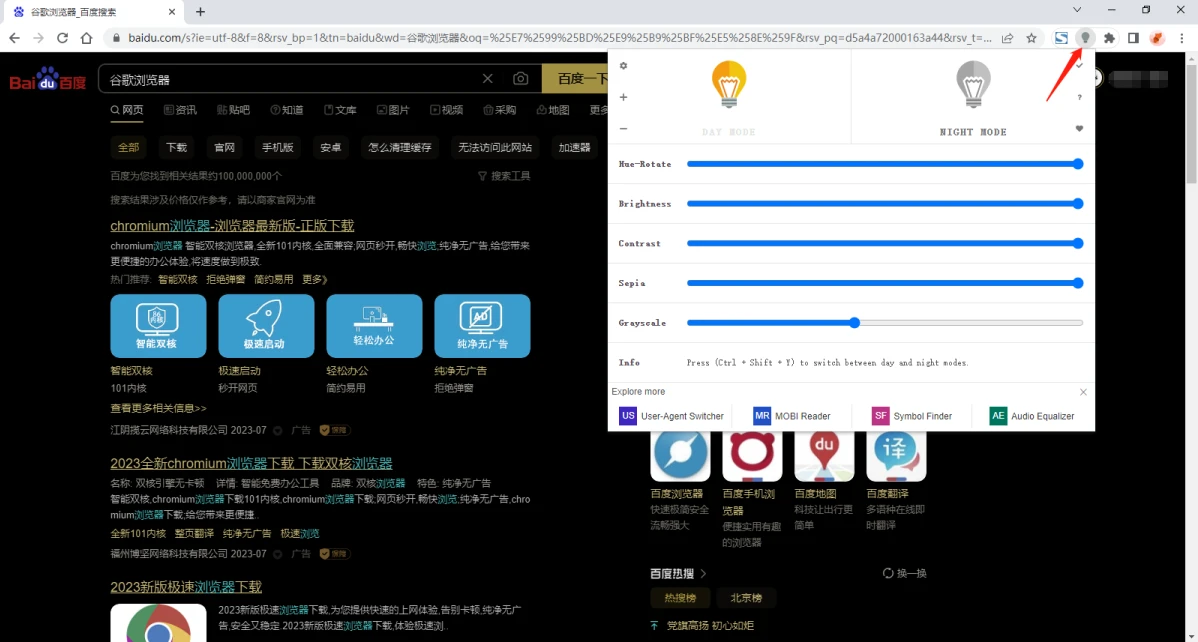Select the 视频 search tab
This screenshot has height=642, width=1198.
[x=446, y=110]
